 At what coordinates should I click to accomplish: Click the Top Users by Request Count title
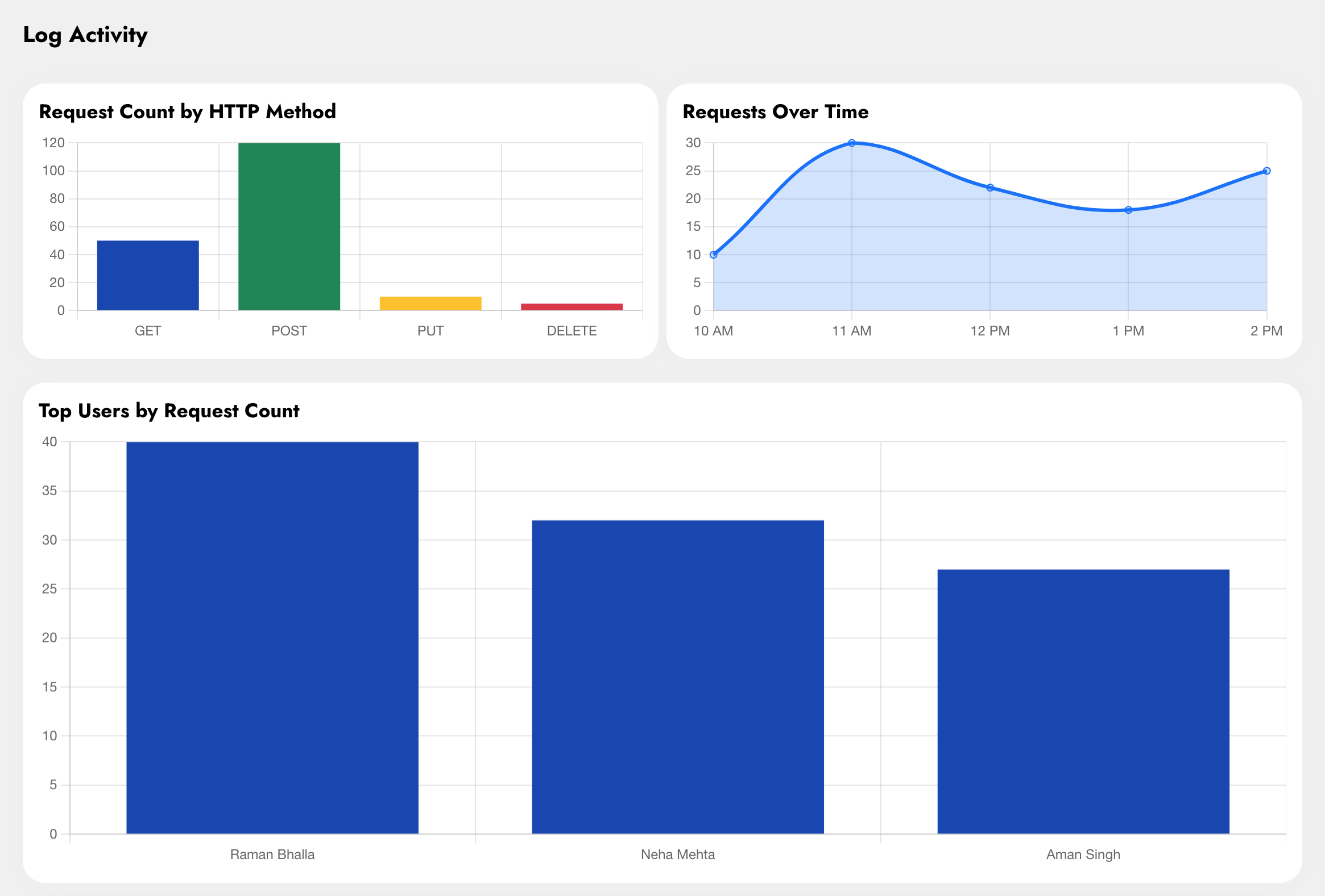pyautogui.click(x=169, y=411)
